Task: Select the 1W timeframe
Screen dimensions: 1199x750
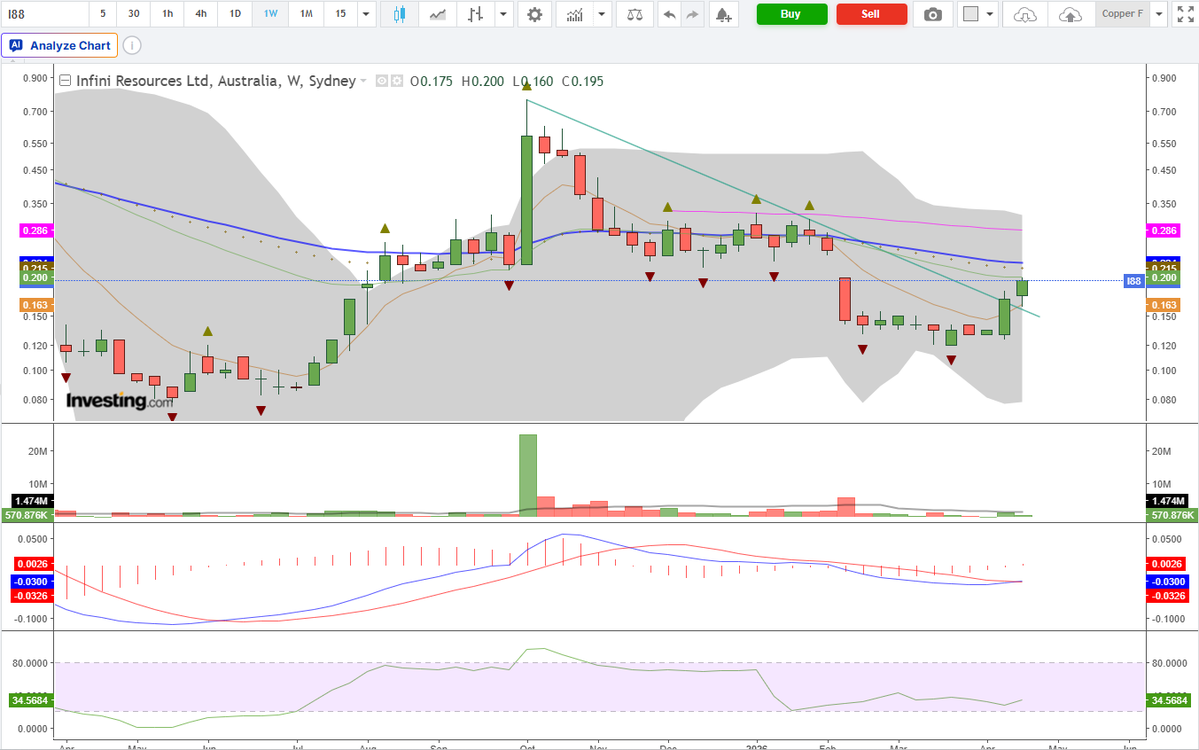Action: [271, 14]
